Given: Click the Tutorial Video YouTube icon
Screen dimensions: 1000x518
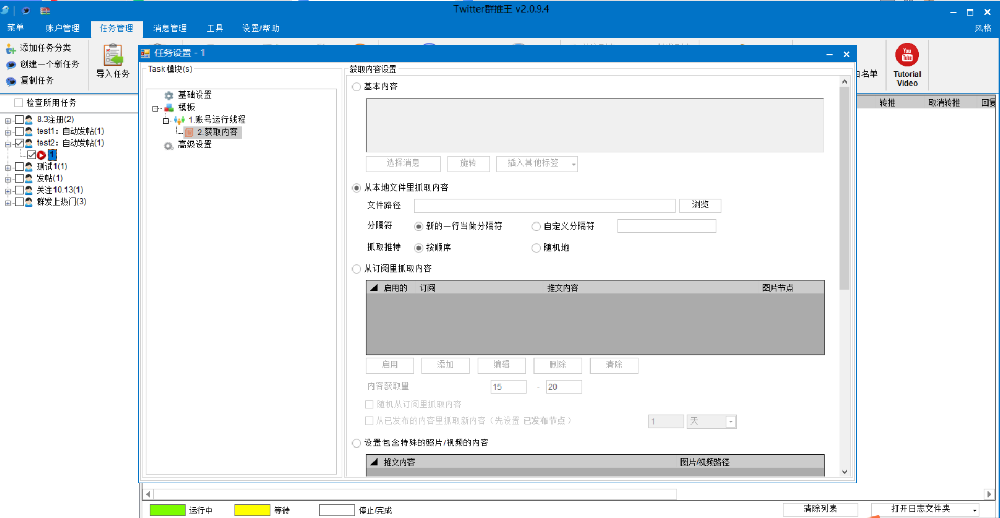Looking at the screenshot, I should tap(906, 56).
